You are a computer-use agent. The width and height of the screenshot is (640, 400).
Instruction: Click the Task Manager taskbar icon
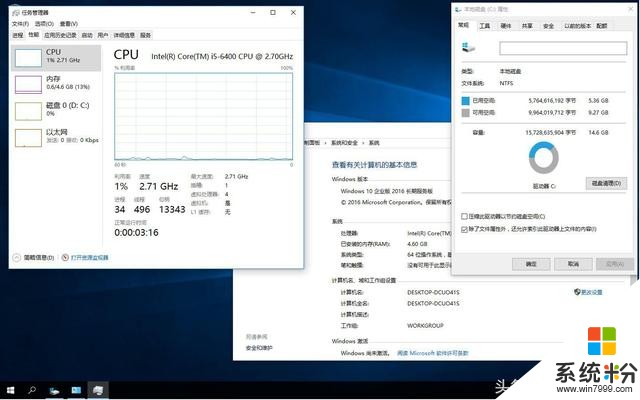pos(98,391)
